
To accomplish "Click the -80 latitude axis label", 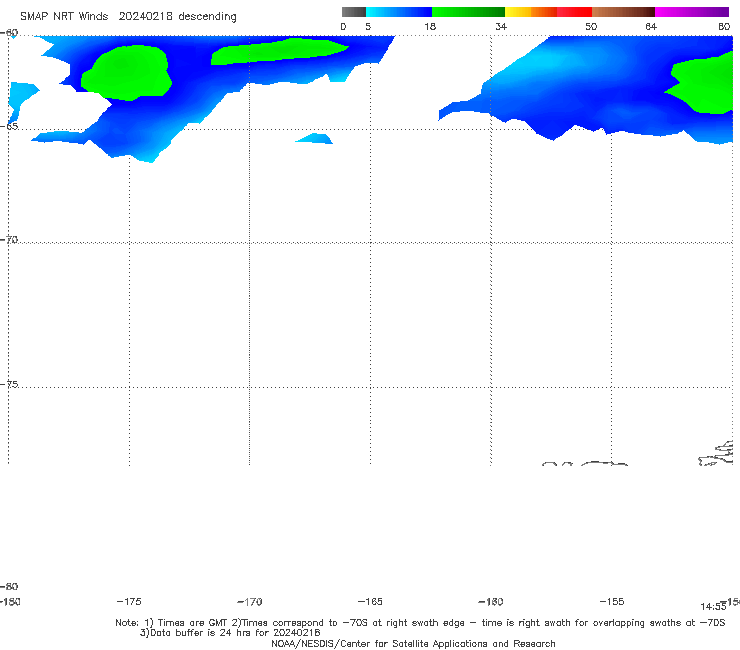I will [x=9, y=586].
